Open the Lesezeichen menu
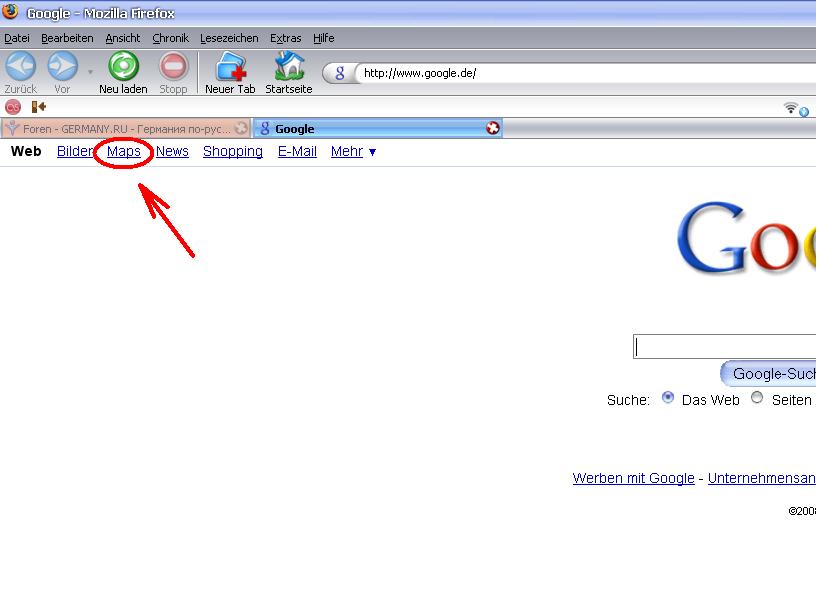 [229, 38]
